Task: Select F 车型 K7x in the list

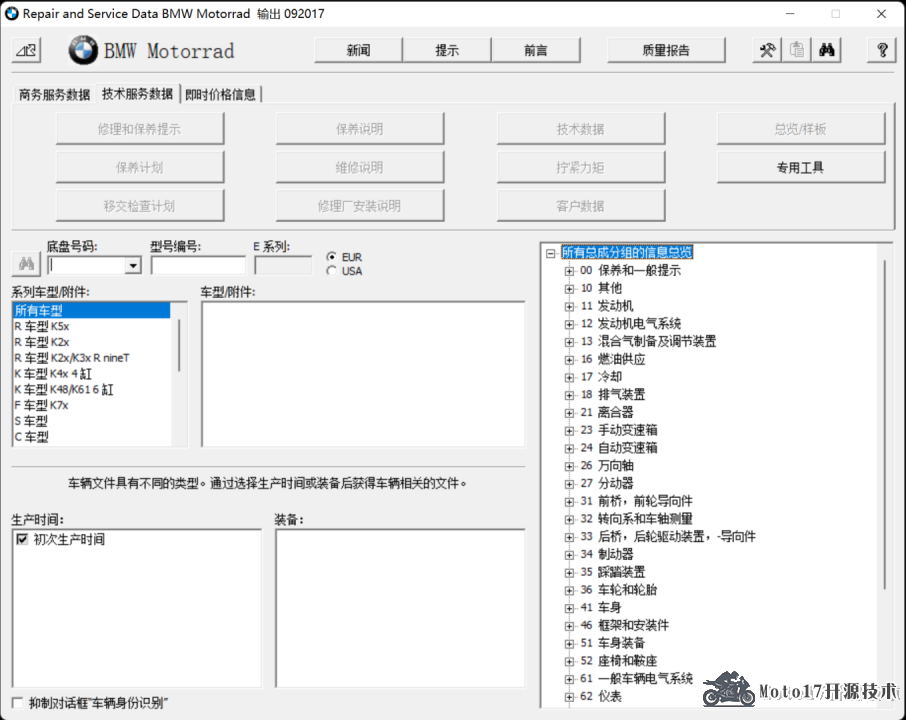Action: point(91,405)
